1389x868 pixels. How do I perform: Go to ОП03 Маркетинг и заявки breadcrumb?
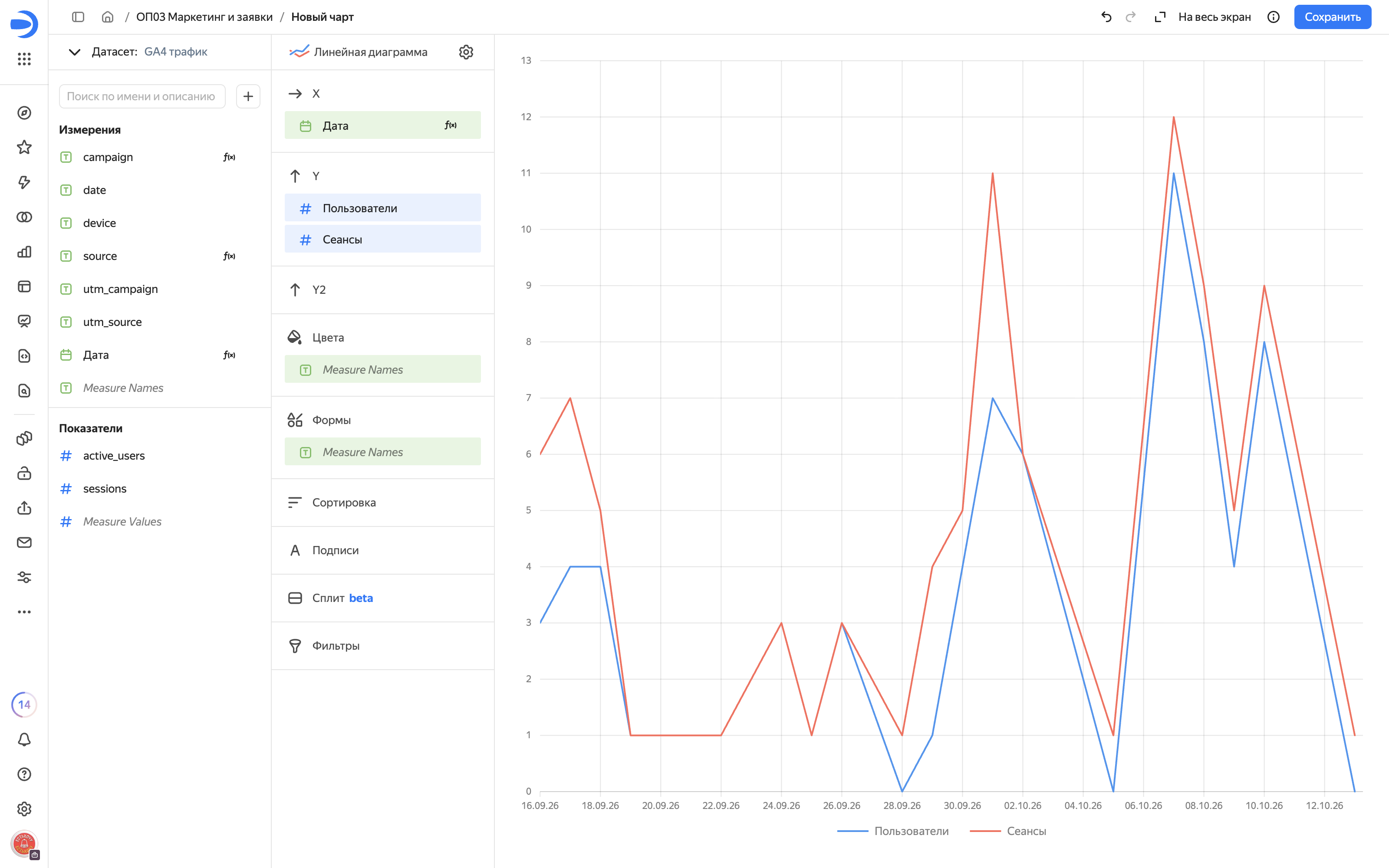tap(204, 17)
